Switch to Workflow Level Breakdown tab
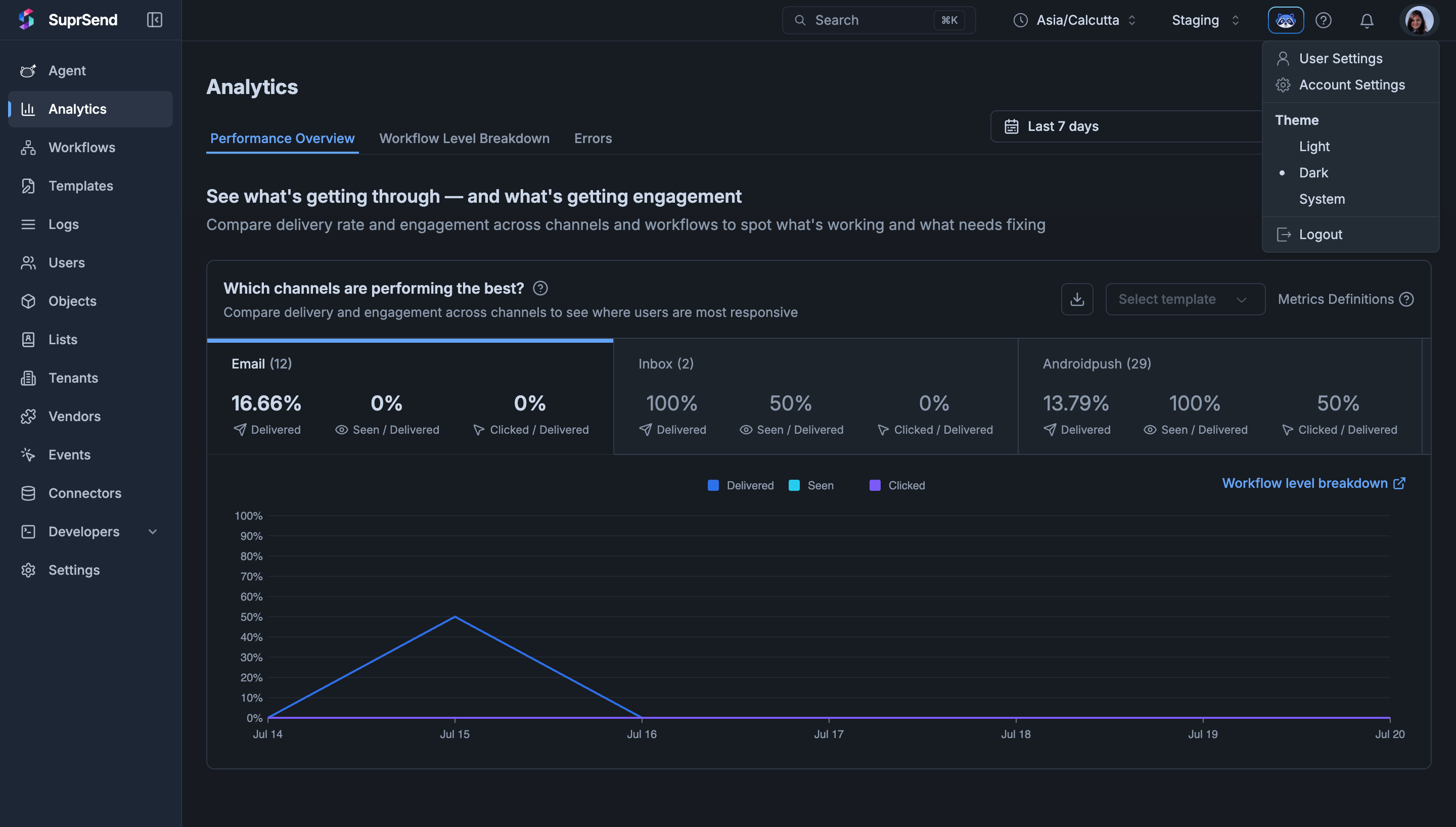Viewport: 1456px width, 827px height. (x=464, y=139)
